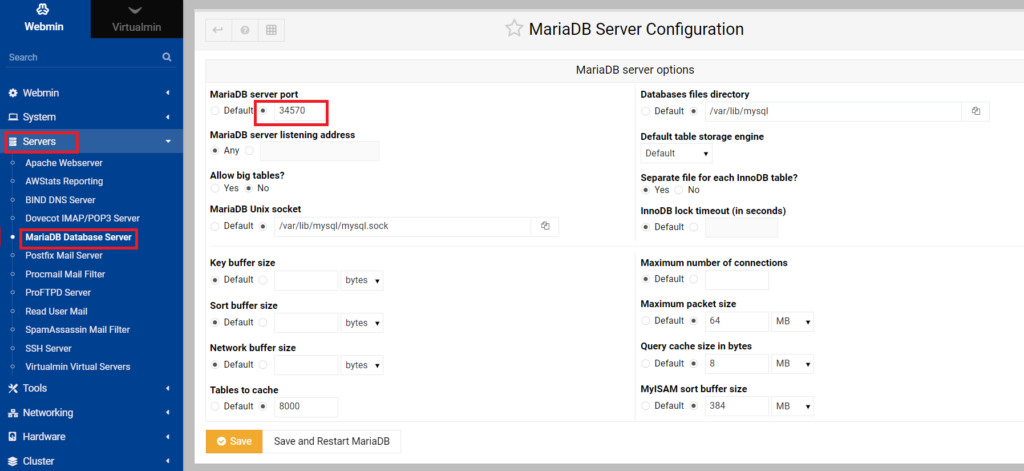Open MyISAM sort buffer size units dropdown
The height and width of the screenshot is (471, 1024).
click(x=793, y=406)
